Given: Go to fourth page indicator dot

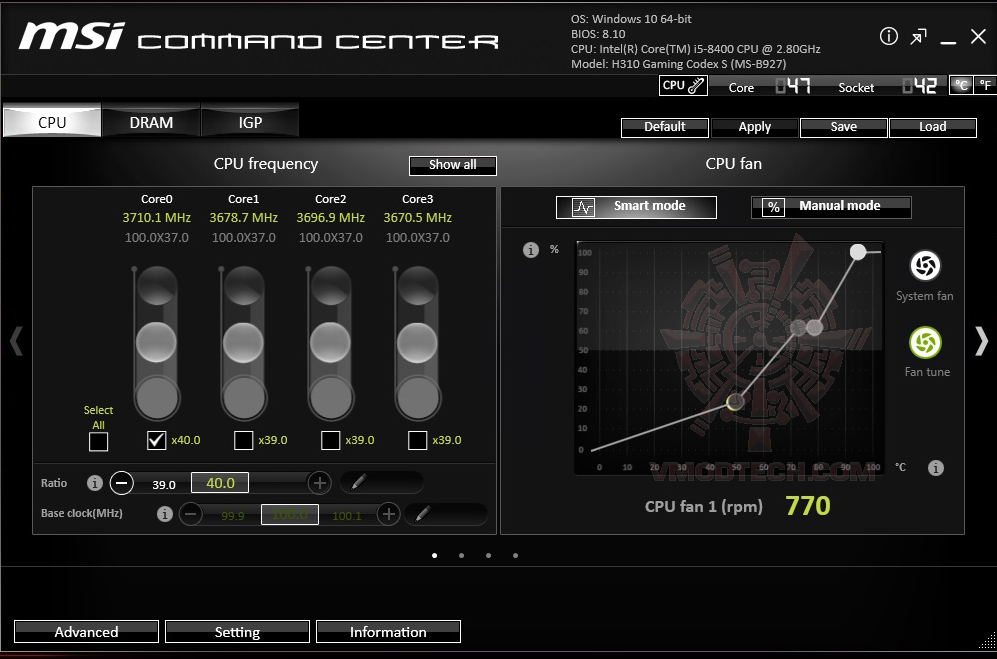Looking at the screenshot, I should click(x=516, y=556).
